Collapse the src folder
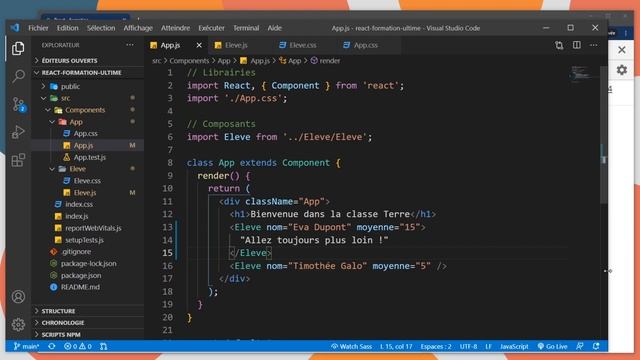 [x=88, y=98]
